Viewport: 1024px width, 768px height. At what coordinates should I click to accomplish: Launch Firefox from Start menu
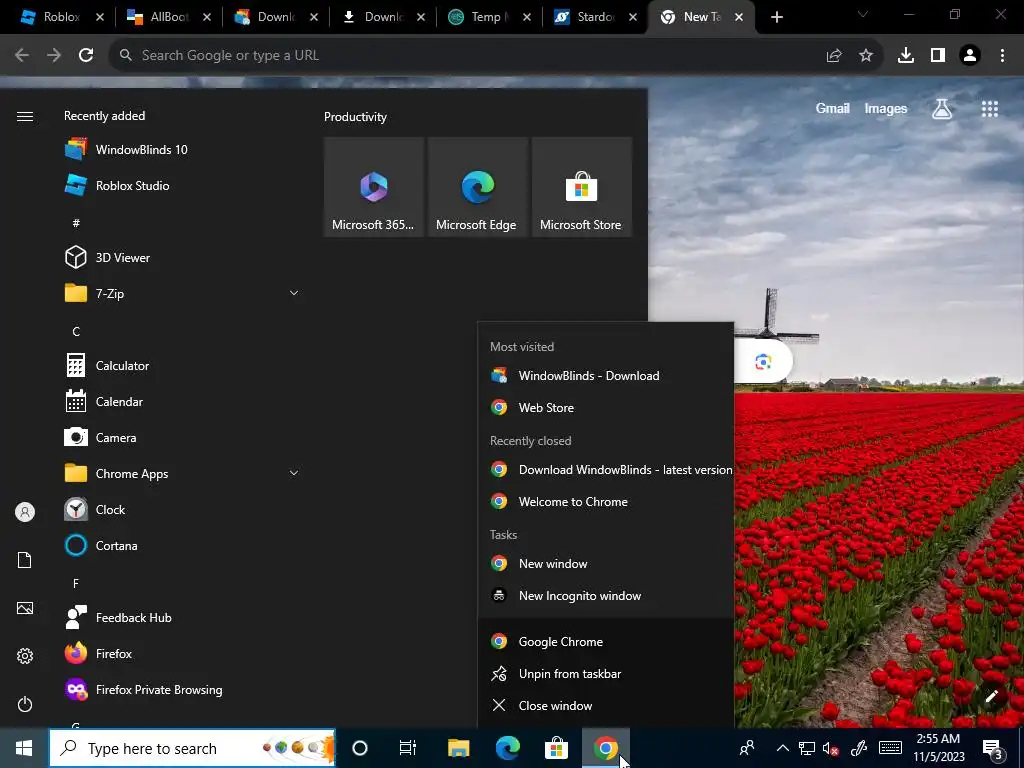point(183,654)
